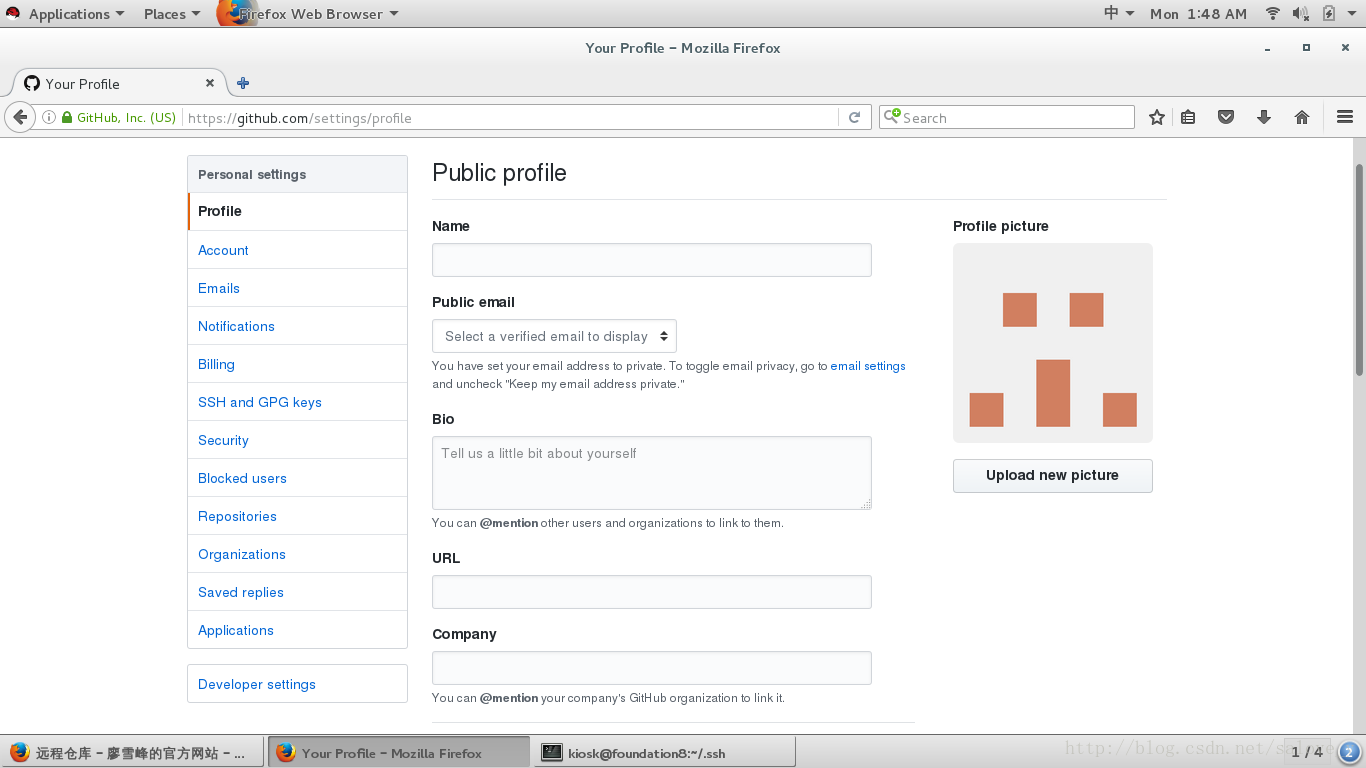This screenshot has width=1366, height=768.
Task: Open Billing settings
Action: 216,364
